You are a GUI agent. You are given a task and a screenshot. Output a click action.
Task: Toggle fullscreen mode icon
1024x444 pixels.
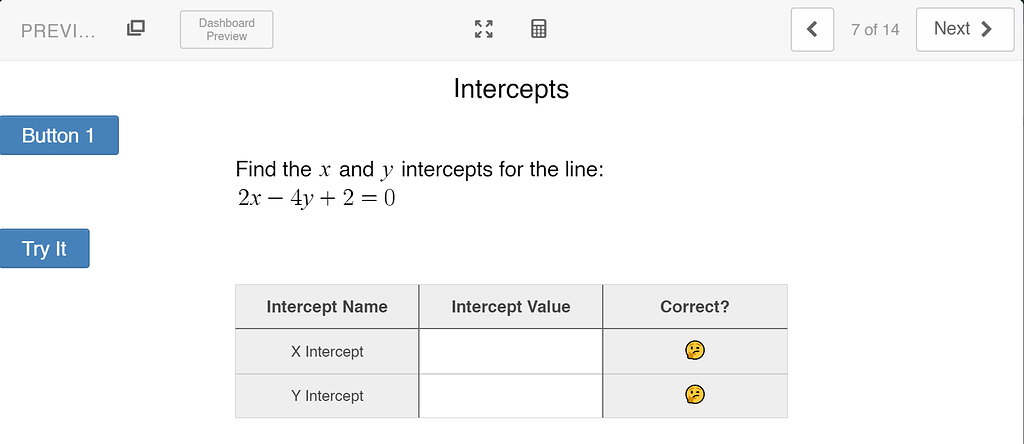coord(483,29)
